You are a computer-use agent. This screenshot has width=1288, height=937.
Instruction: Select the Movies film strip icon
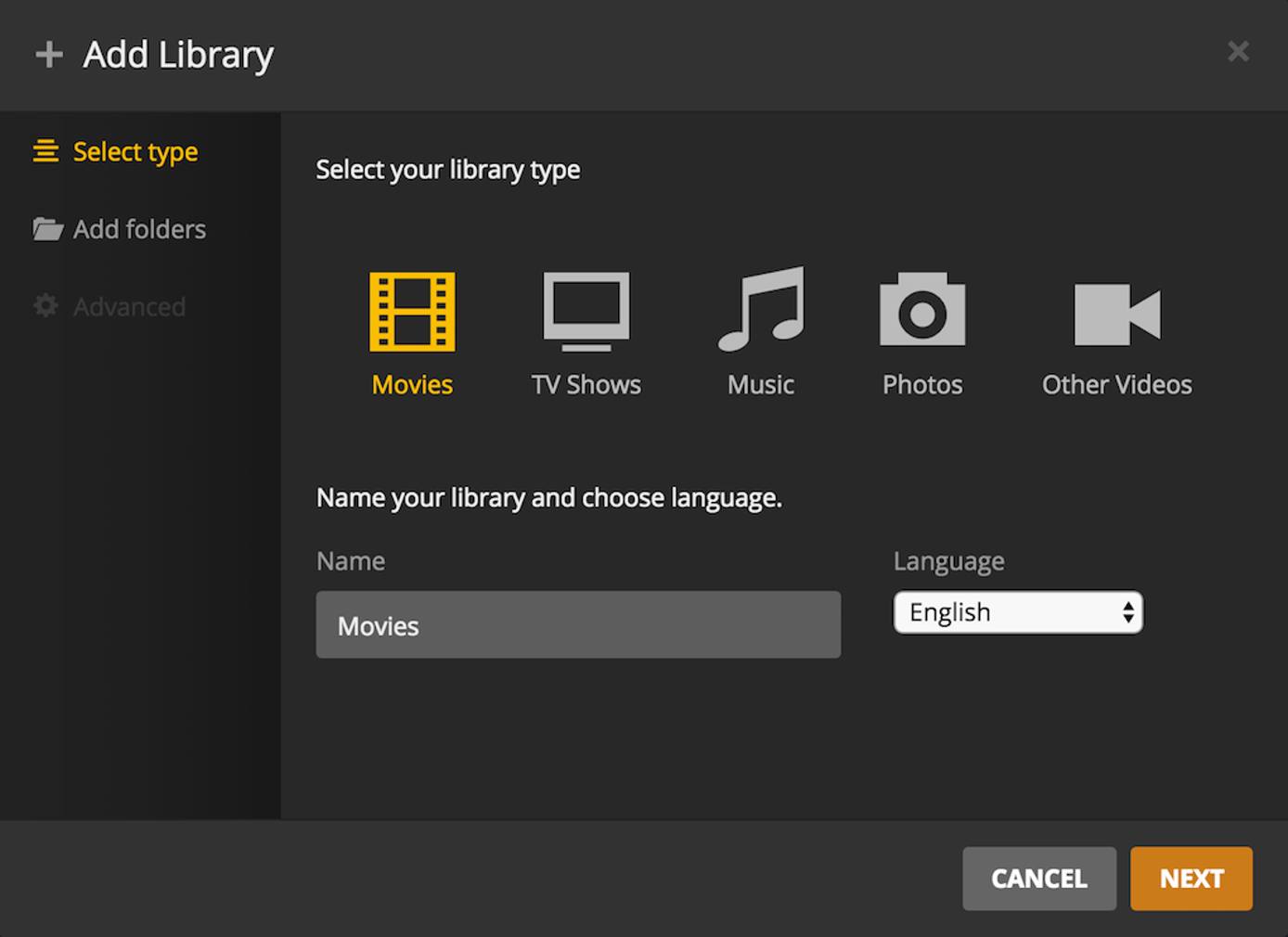click(412, 311)
